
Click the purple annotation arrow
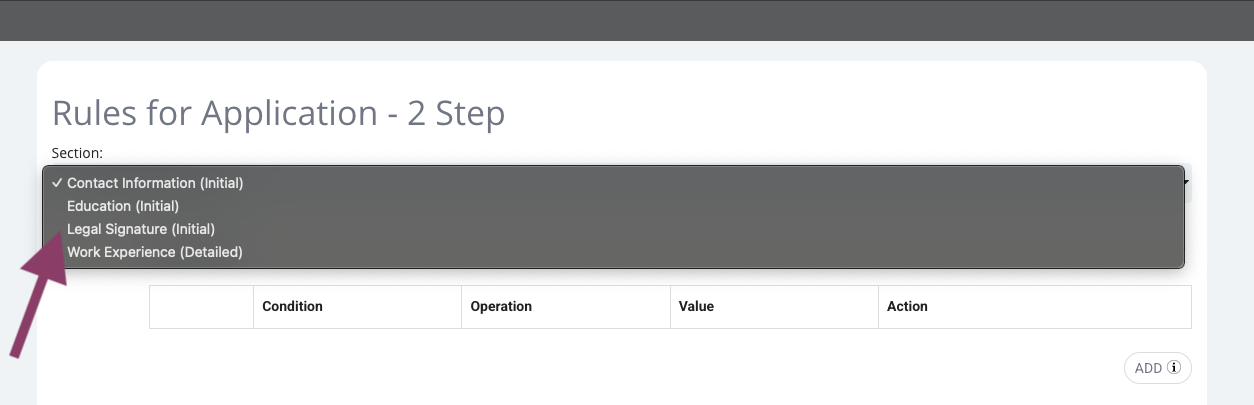pyautogui.click(x=38, y=295)
